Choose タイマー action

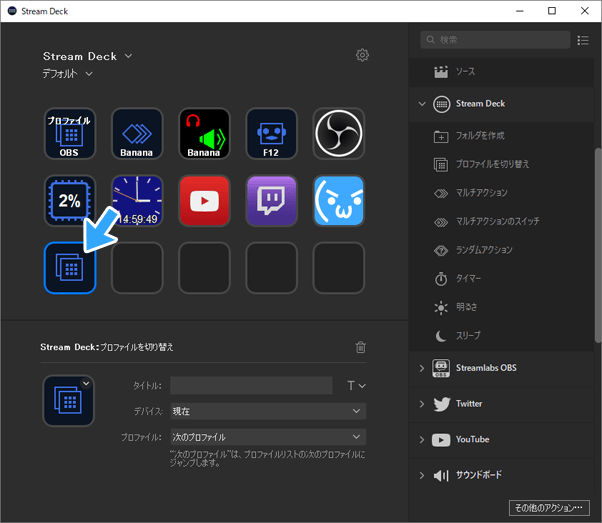click(501, 278)
